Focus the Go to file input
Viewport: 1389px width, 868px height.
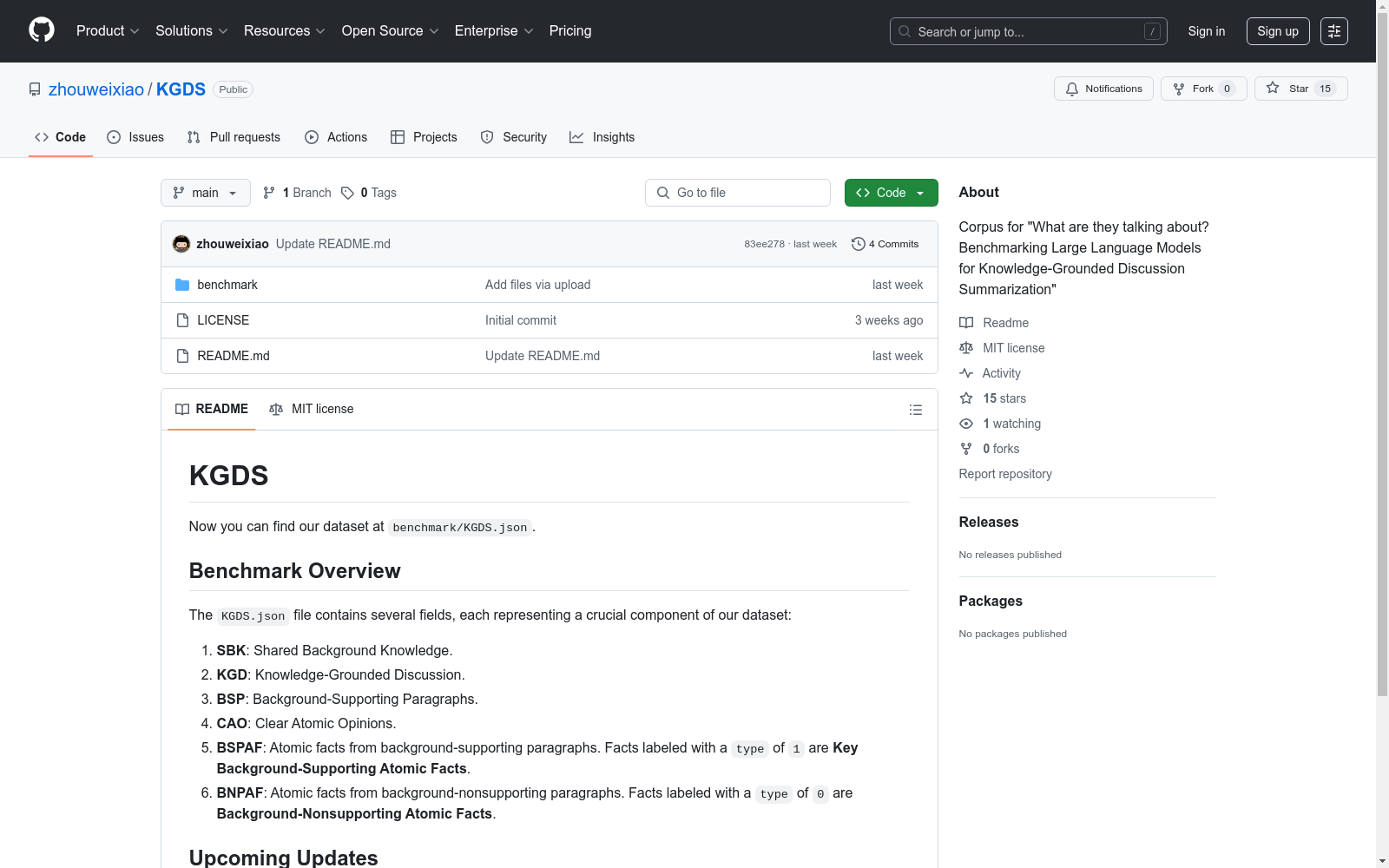pyautogui.click(x=738, y=193)
